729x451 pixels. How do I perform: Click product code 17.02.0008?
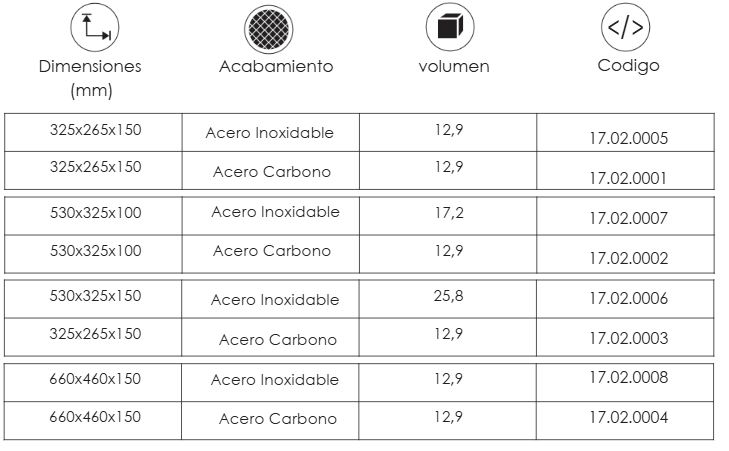[628, 377]
